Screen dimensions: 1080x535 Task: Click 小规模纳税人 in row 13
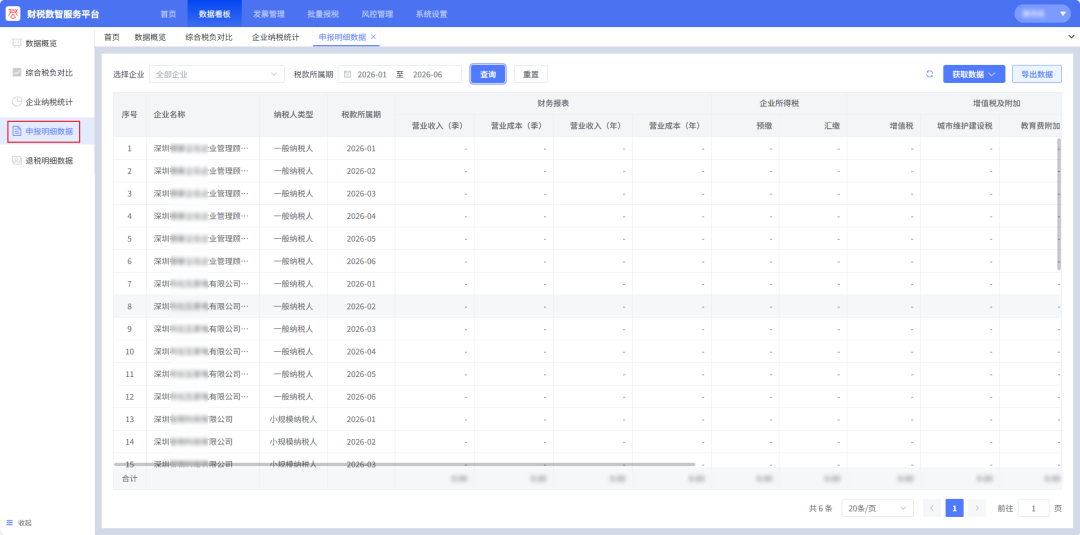tap(293, 419)
